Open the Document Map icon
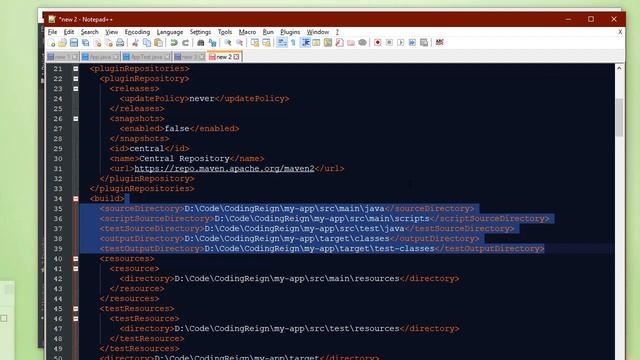640x360 pixels. click(x=328, y=43)
